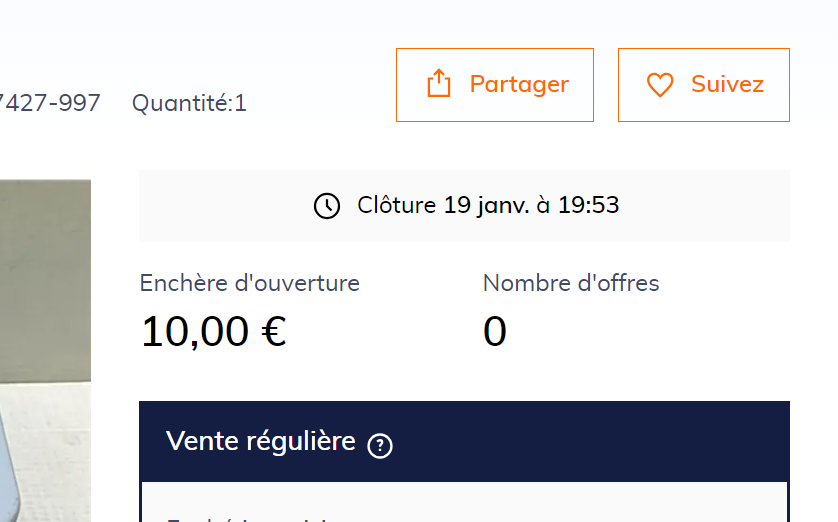Image resolution: width=838 pixels, height=522 pixels.
Task: Click the Quantité:1 text
Action: pyautogui.click(x=189, y=103)
